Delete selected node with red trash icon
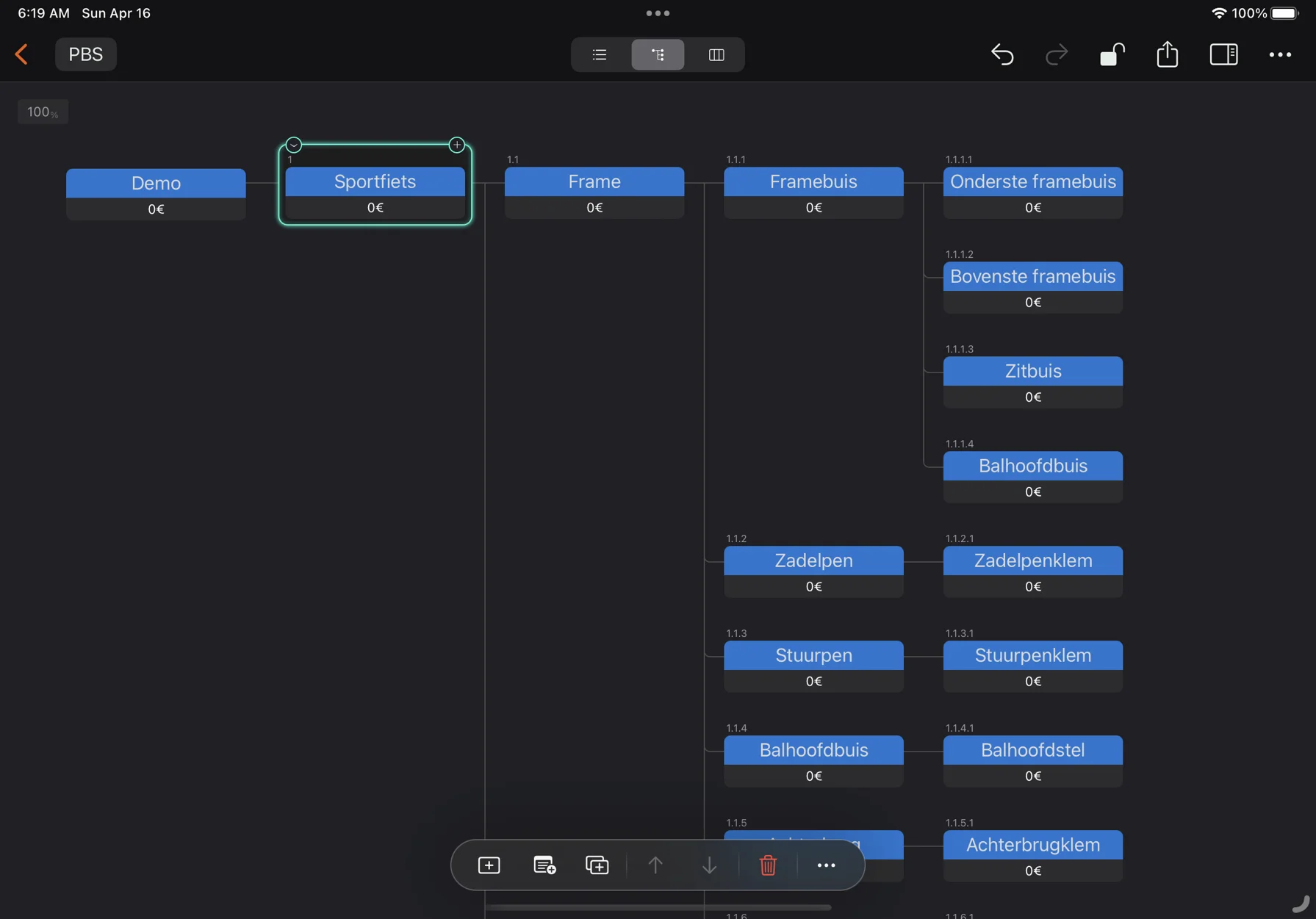Screen dimensions: 1316x919 point(768,865)
